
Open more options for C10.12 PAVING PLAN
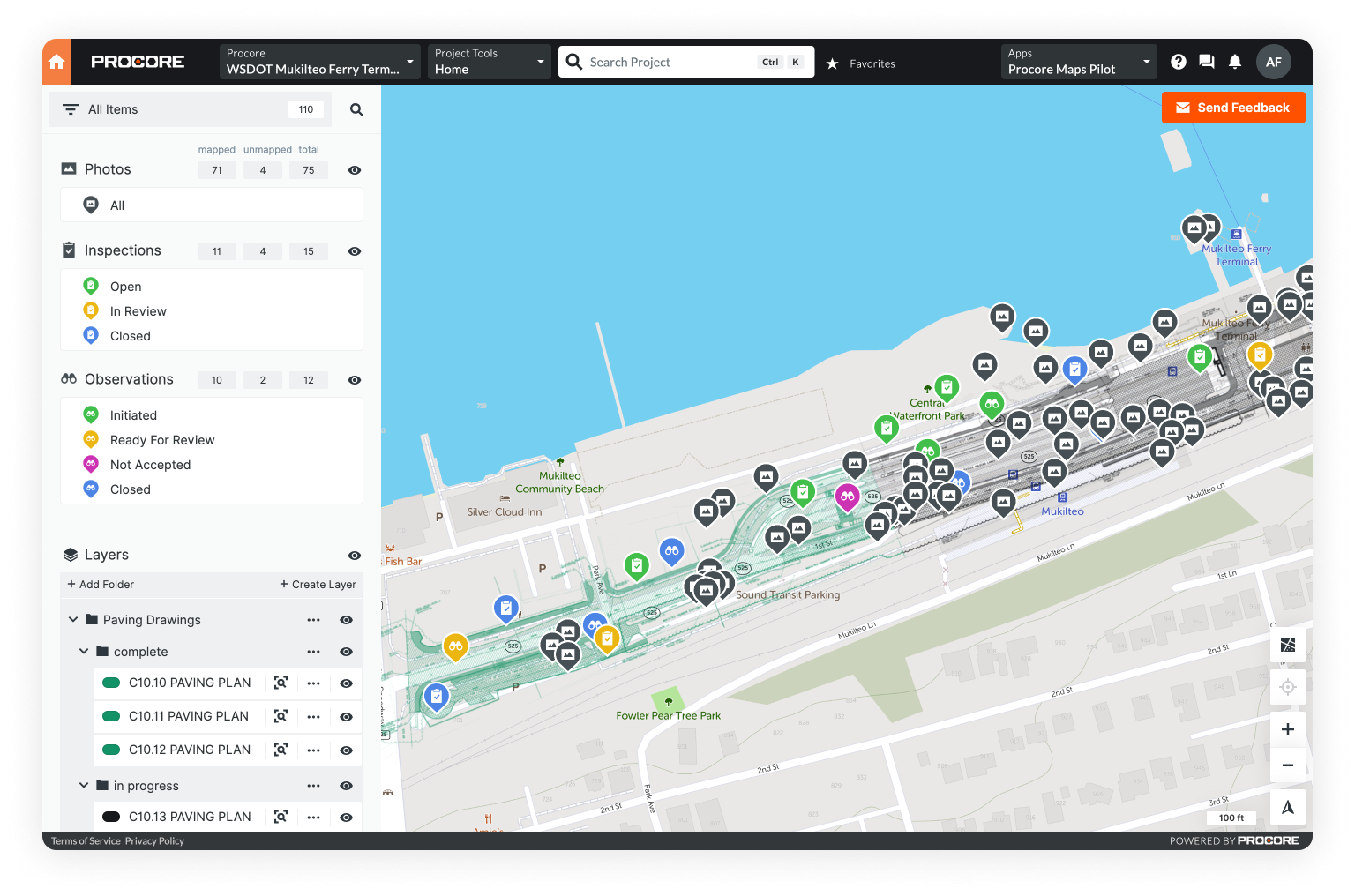[x=313, y=750]
